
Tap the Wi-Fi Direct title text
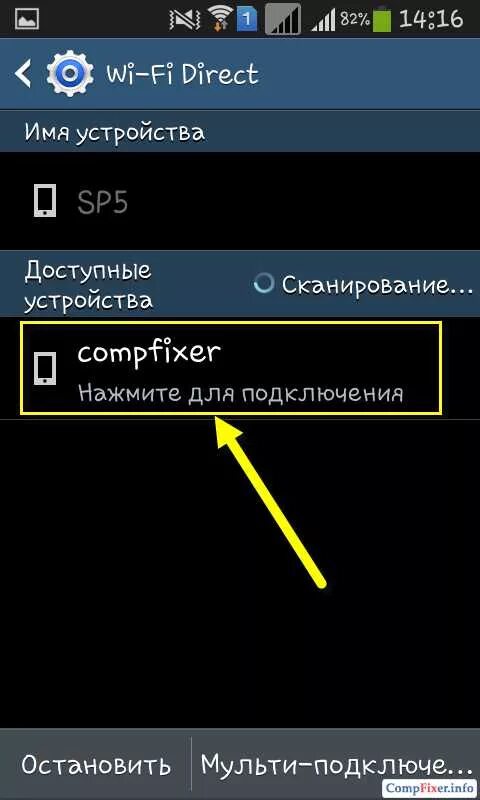click(x=182, y=74)
